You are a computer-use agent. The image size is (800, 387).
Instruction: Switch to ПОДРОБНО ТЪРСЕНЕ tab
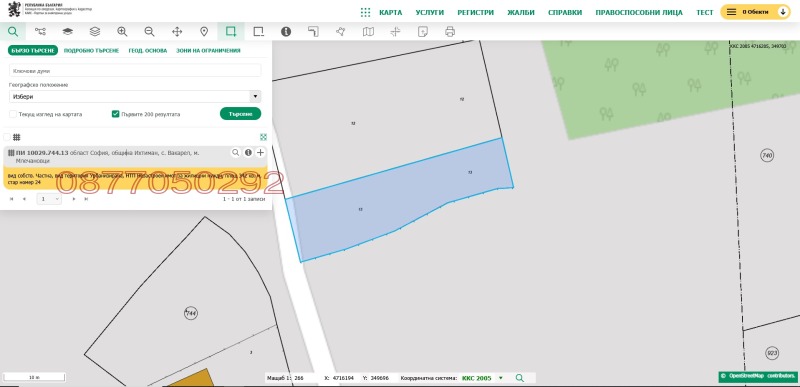91,50
